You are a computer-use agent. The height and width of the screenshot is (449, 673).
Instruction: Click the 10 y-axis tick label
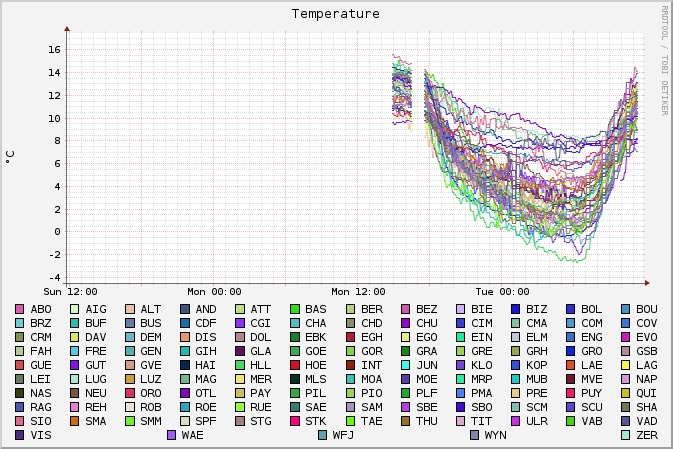click(x=55, y=118)
